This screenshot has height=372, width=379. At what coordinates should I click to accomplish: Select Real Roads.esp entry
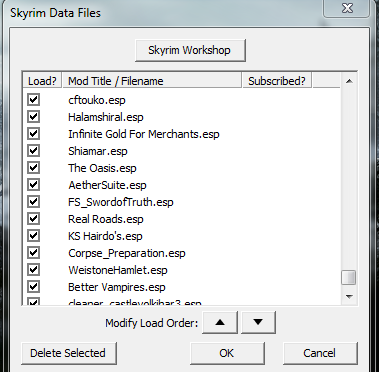pos(106,219)
